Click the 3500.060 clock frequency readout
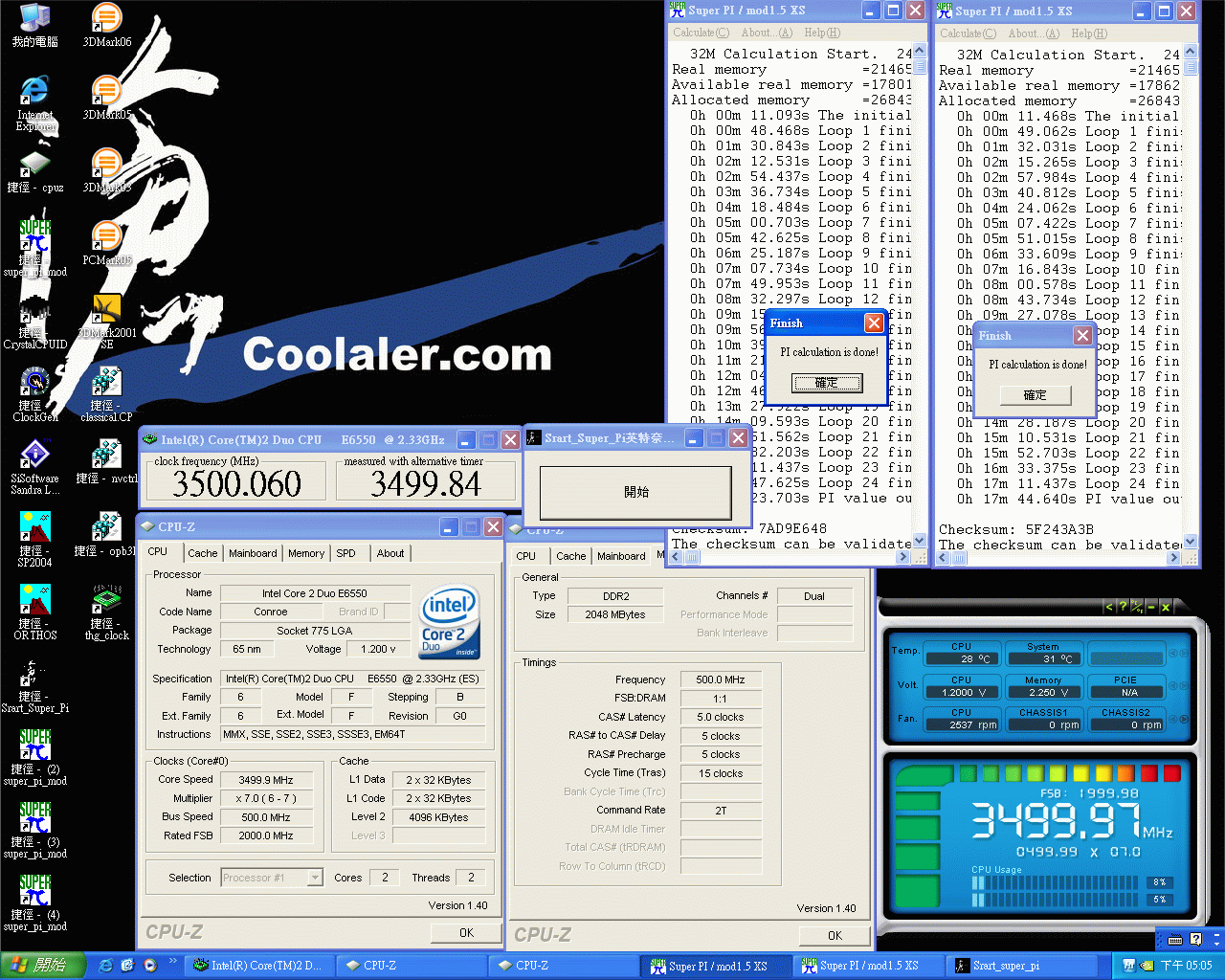The height and width of the screenshot is (980, 1225). pyautogui.click(x=237, y=484)
